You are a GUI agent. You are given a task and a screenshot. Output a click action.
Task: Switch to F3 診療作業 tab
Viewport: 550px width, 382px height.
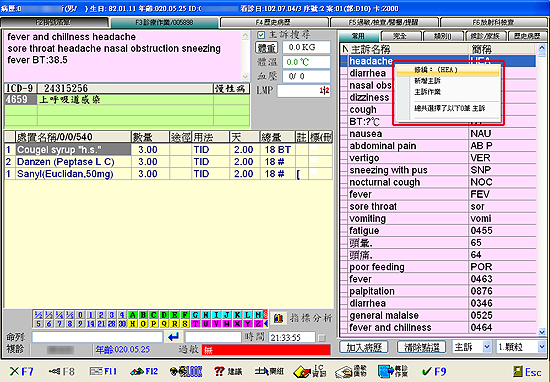point(164,22)
